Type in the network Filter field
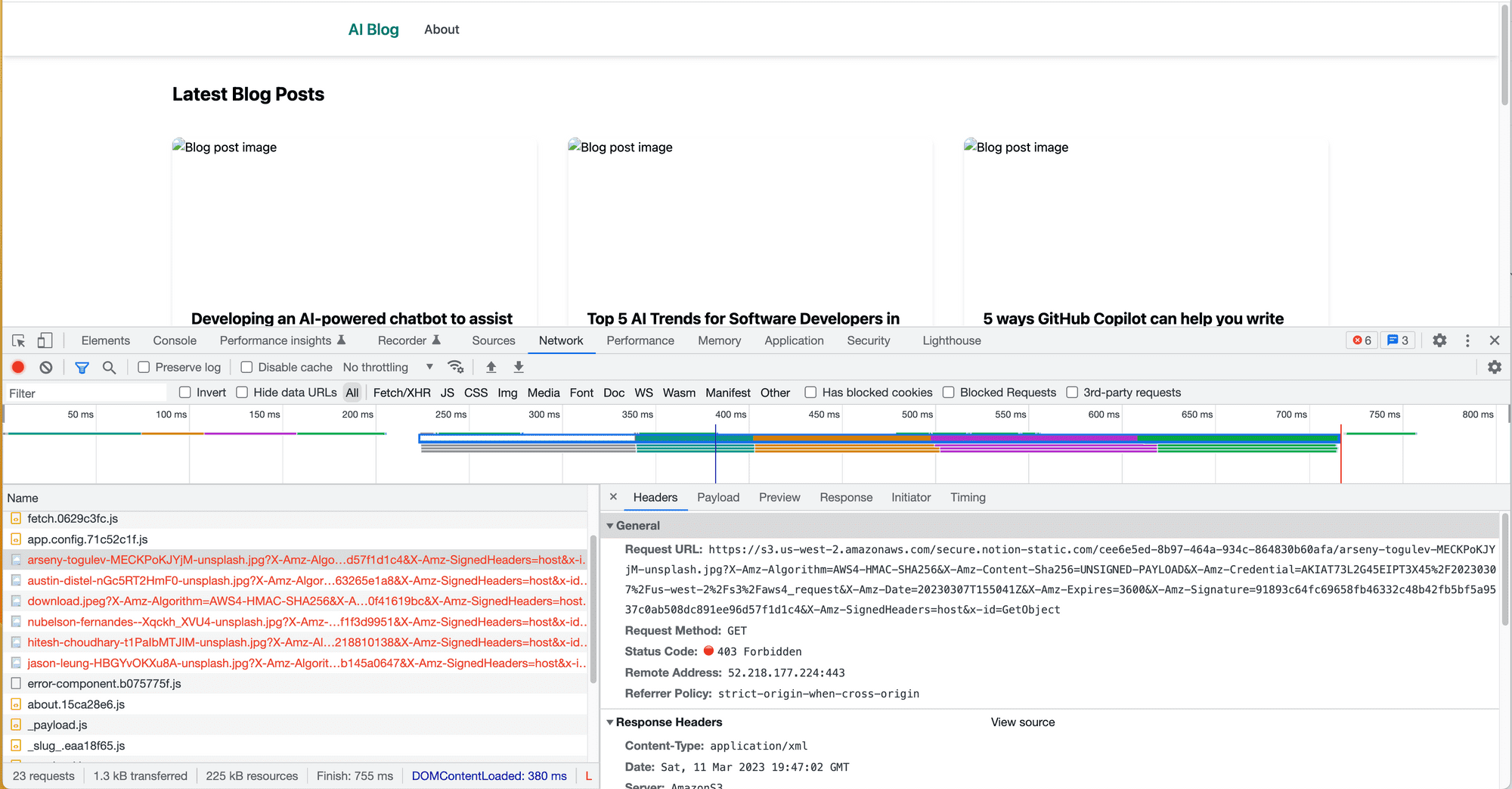Viewport: 1512px width, 789px height. tap(85, 393)
